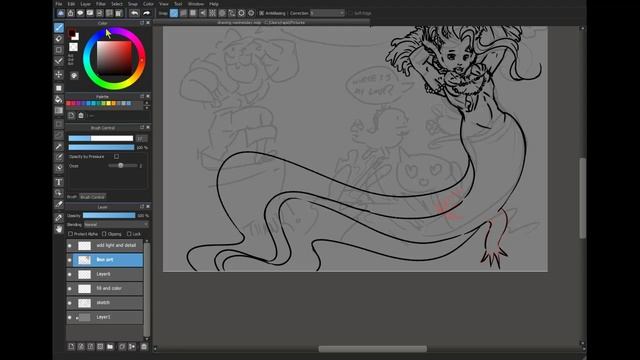Delete palette color trash icon
This screenshot has height=360, width=640.
coord(81,116)
